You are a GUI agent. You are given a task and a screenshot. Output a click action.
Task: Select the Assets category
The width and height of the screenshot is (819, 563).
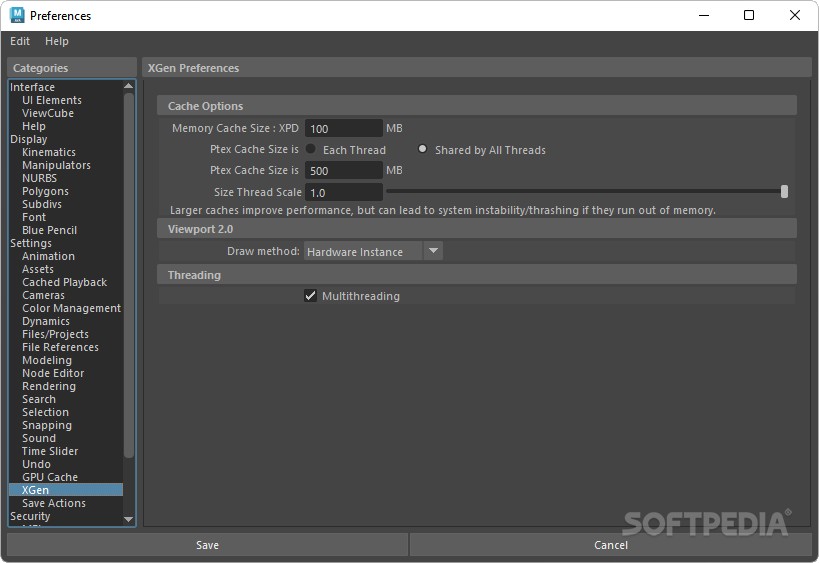(x=38, y=269)
